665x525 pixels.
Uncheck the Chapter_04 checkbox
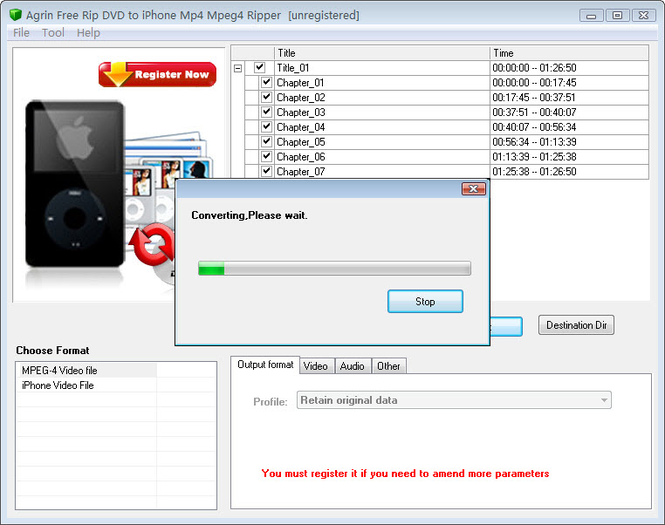pos(266,127)
